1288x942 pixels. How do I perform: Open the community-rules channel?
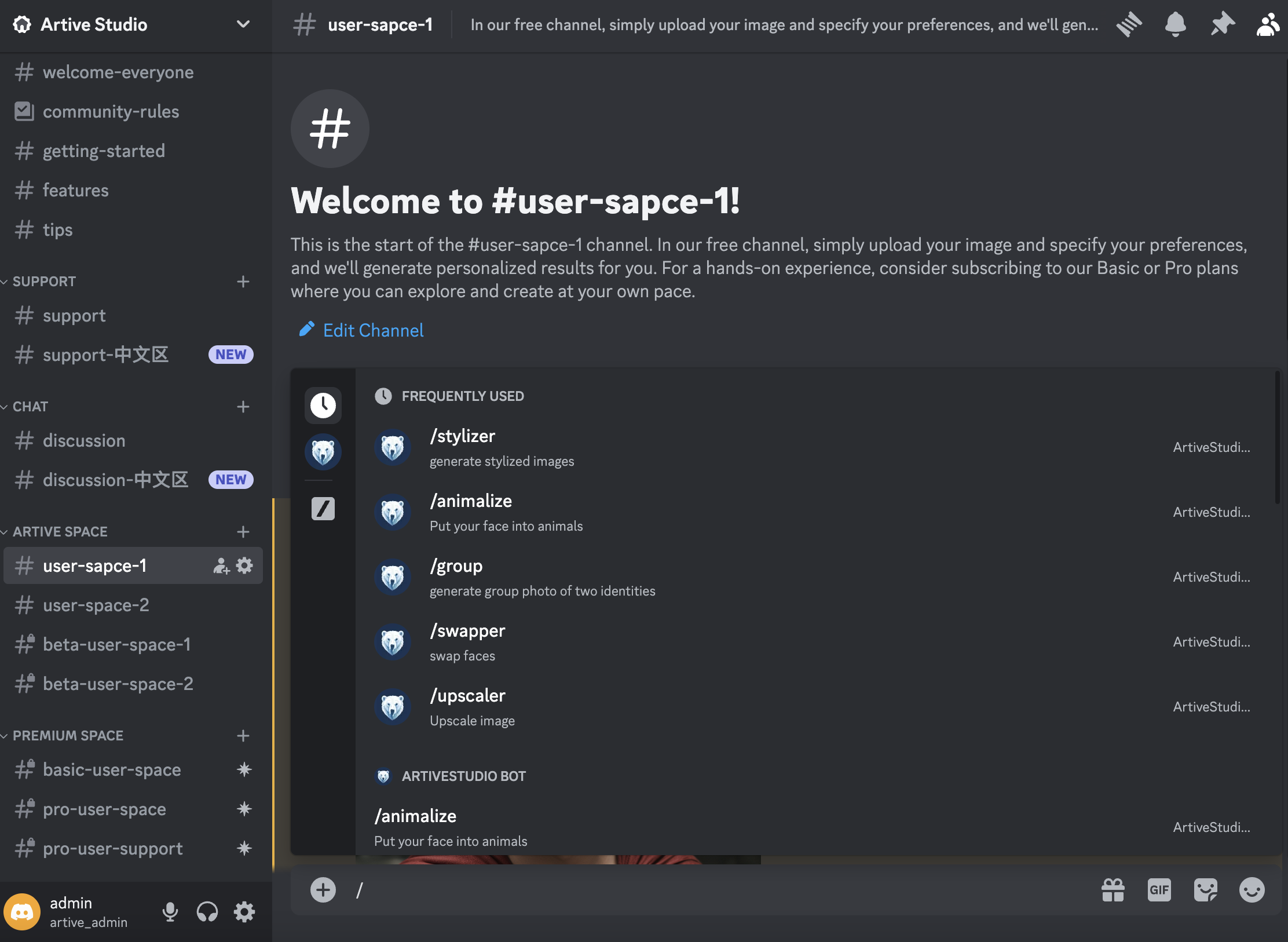tap(133, 112)
